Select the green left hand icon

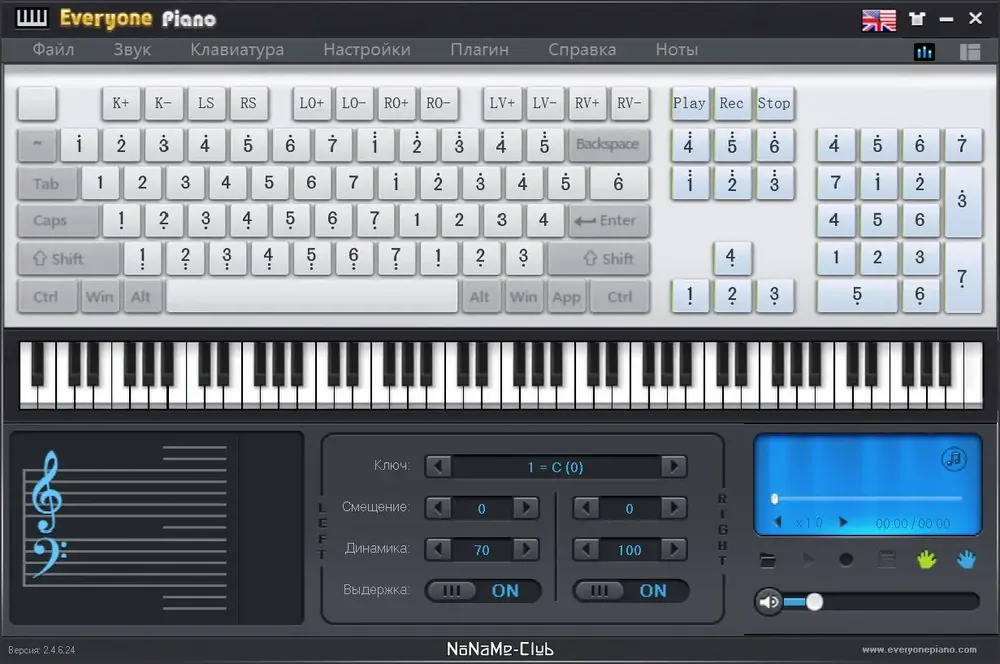pos(926,560)
